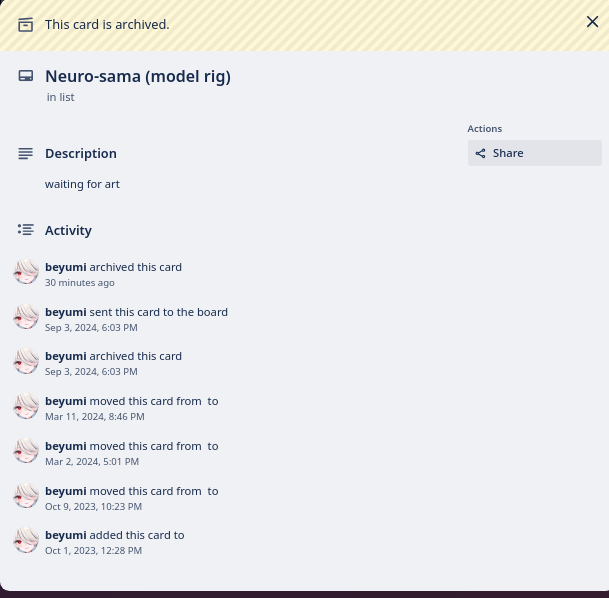Click the 'in list' text under the title

(61, 97)
